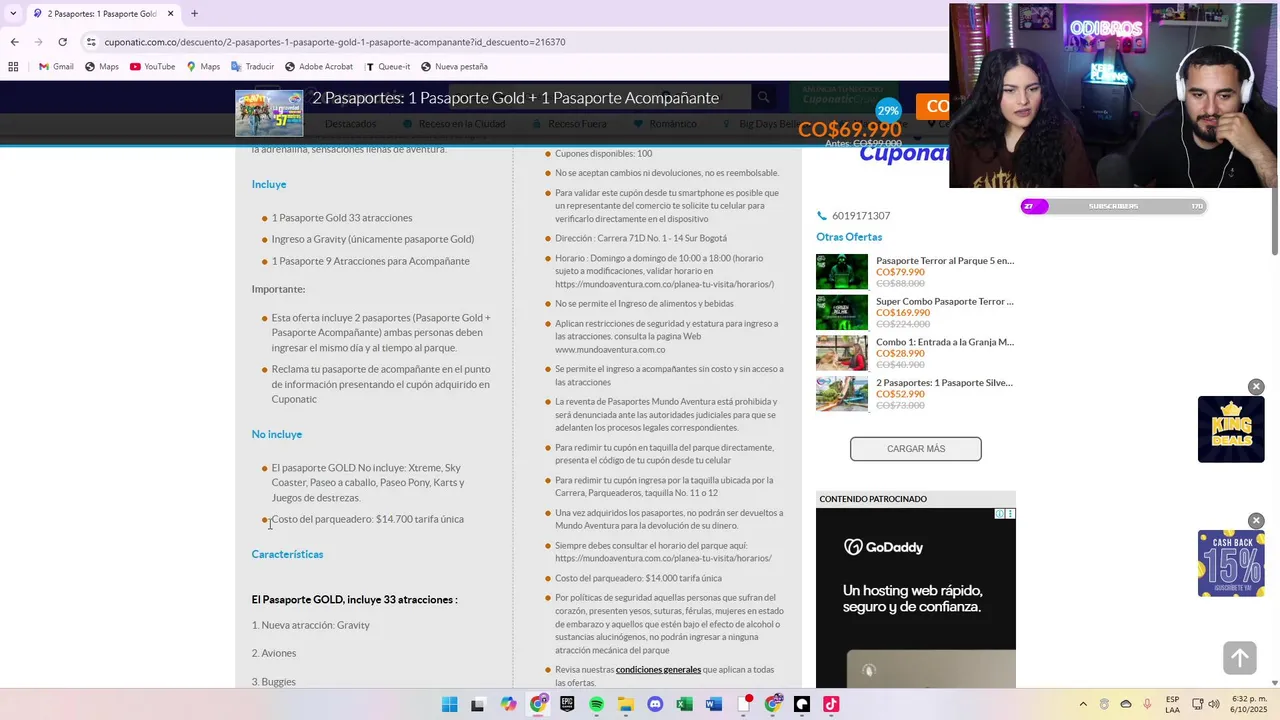
Task: Click the subscribers progress bar in stream overlay
Action: click(x=1113, y=206)
